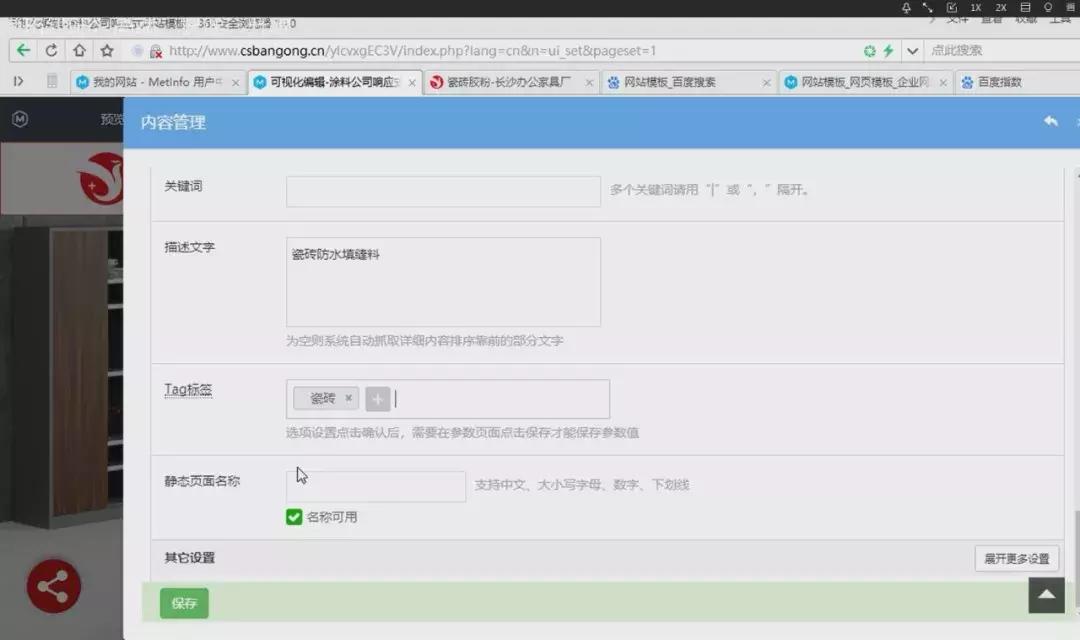Click the MetInfo logo in the dark sidebar

click(20, 119)
